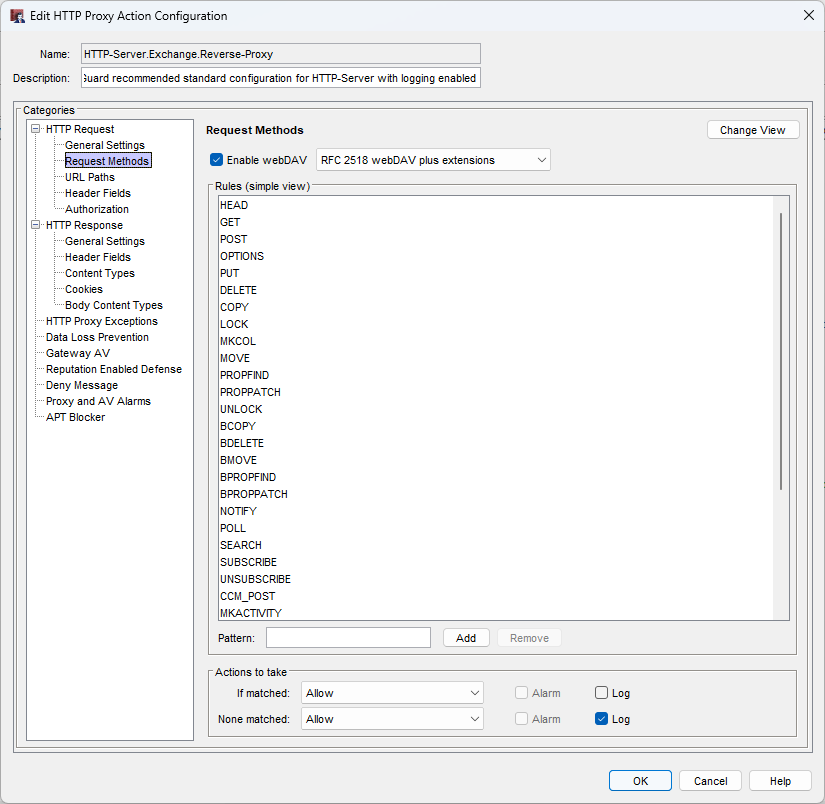825x804 pixels.
Task: Click the Add pattern button
Action: click(466, 638)
